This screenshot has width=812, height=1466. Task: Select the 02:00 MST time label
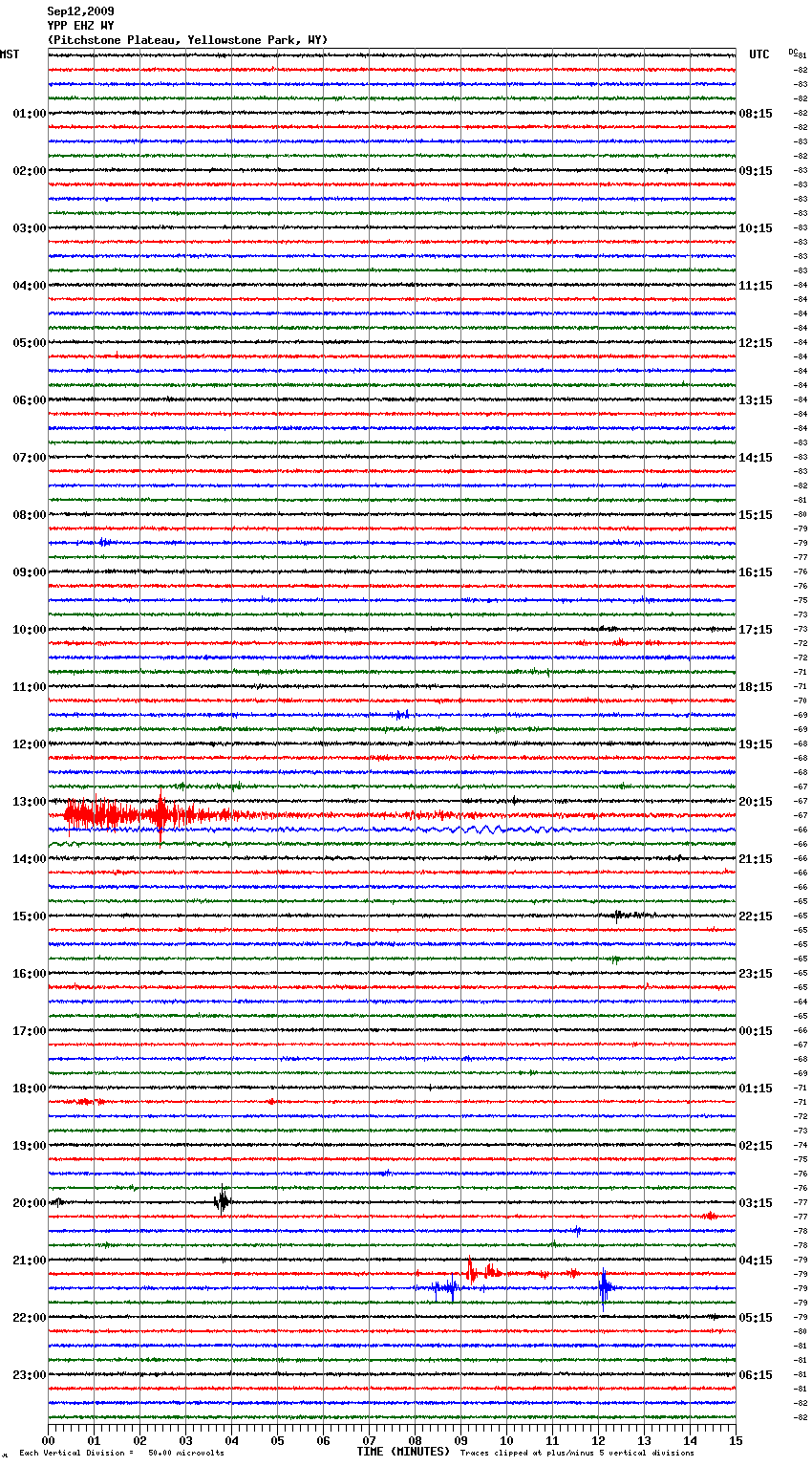[29, 171]
